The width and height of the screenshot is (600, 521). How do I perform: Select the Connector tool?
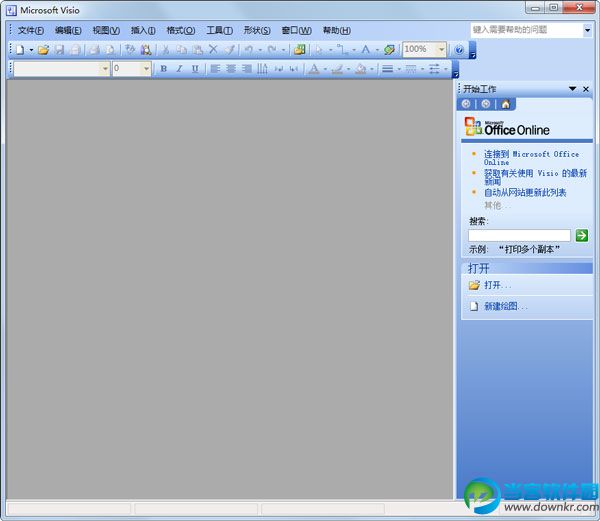(x=343, y=50)
